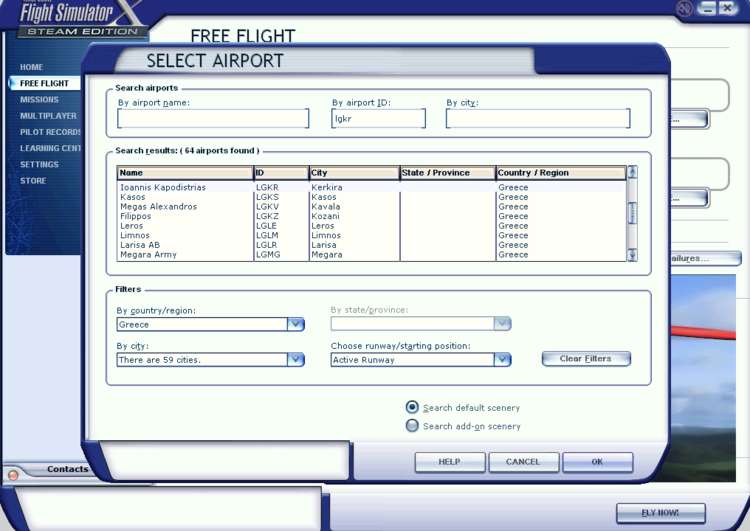This screenshot has width=750, height=531.
Task: Open MULTIPLAYER in the sidebar
Action: pyautogui.click(x=48, y=116)
